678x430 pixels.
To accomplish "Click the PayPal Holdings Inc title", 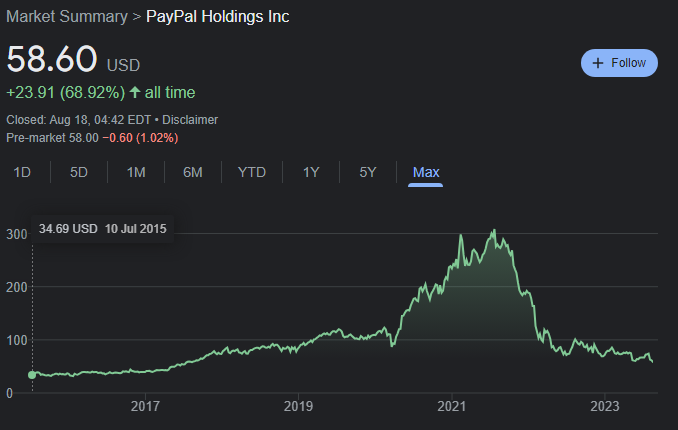I will tap(217, 16).
